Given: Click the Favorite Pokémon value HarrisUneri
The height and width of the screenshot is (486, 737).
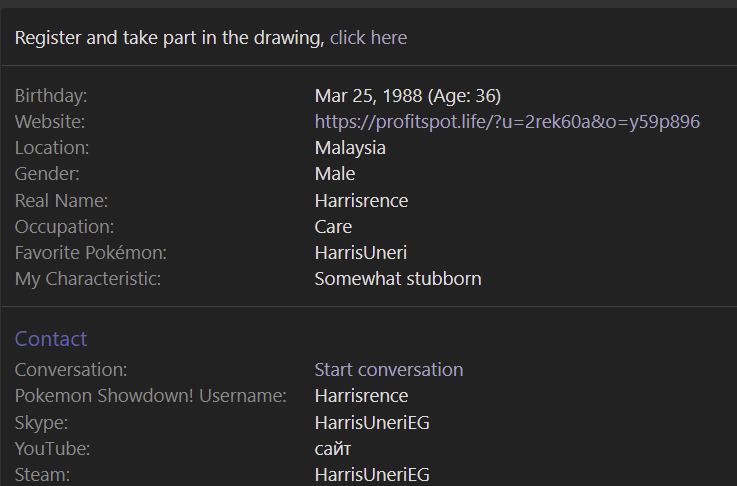Looking at the screenshot, I should point(361,253).
